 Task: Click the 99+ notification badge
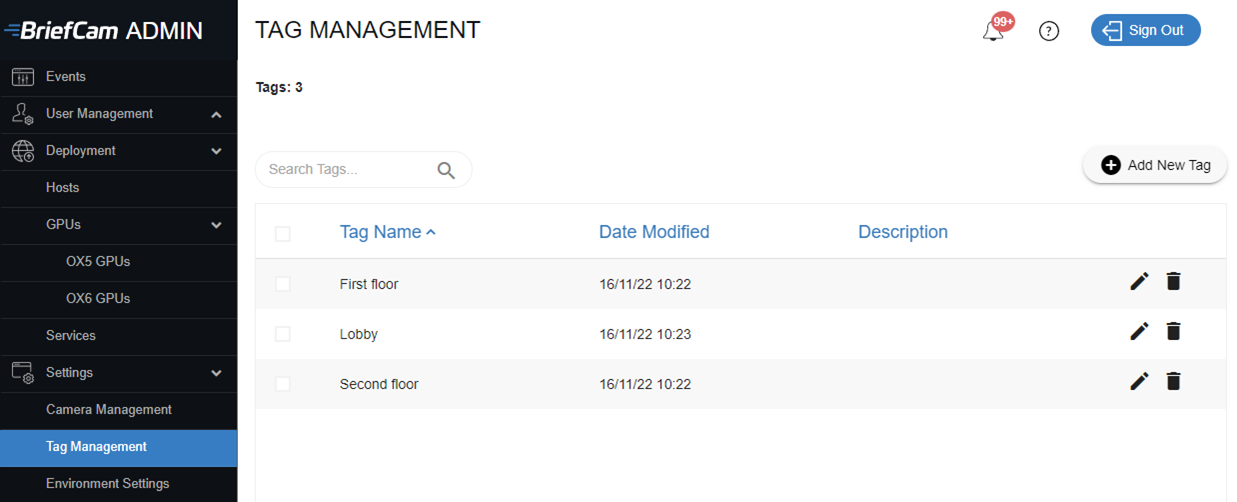1003,21
